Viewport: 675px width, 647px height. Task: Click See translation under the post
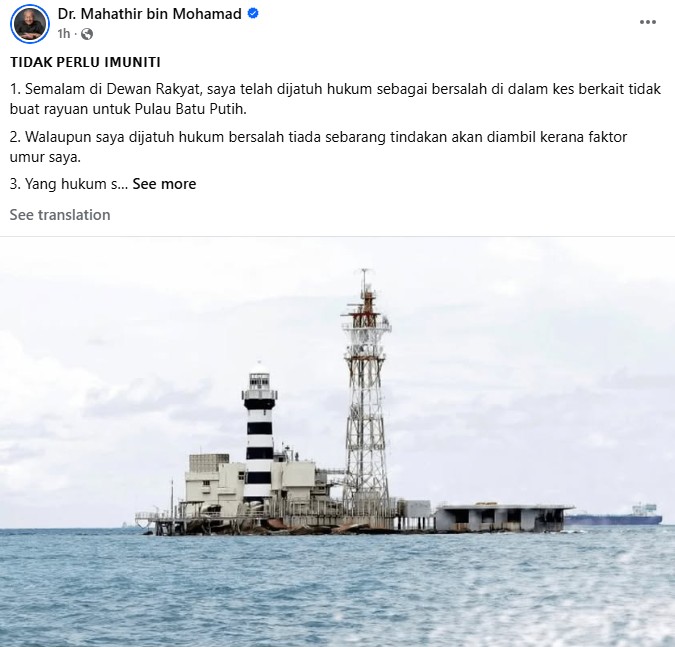pos(60,215)
